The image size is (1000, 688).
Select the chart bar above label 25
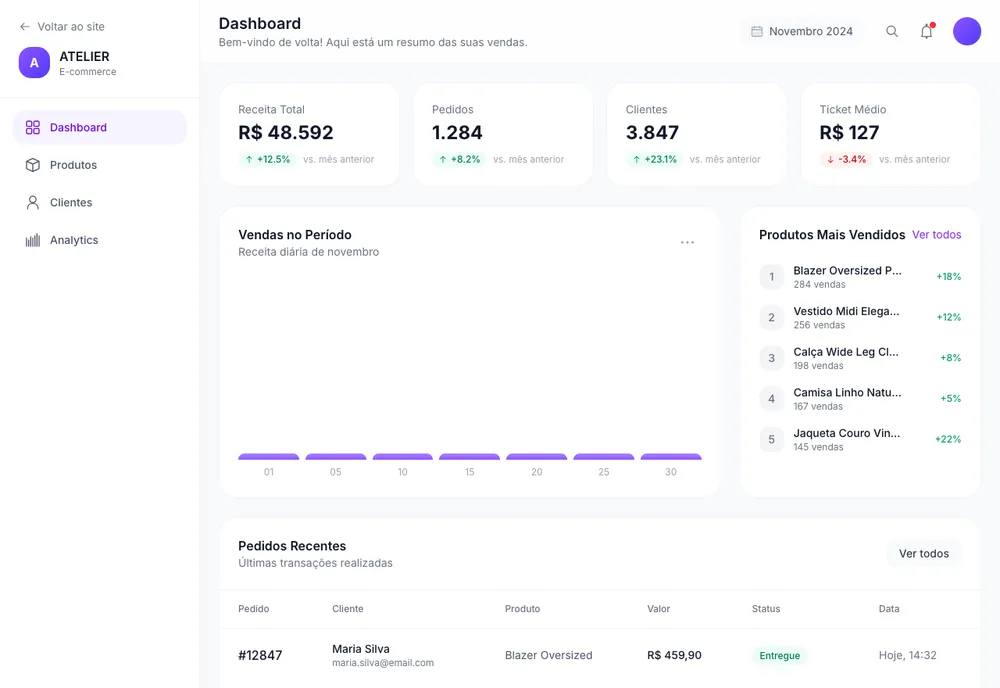[x=603, y=457]
